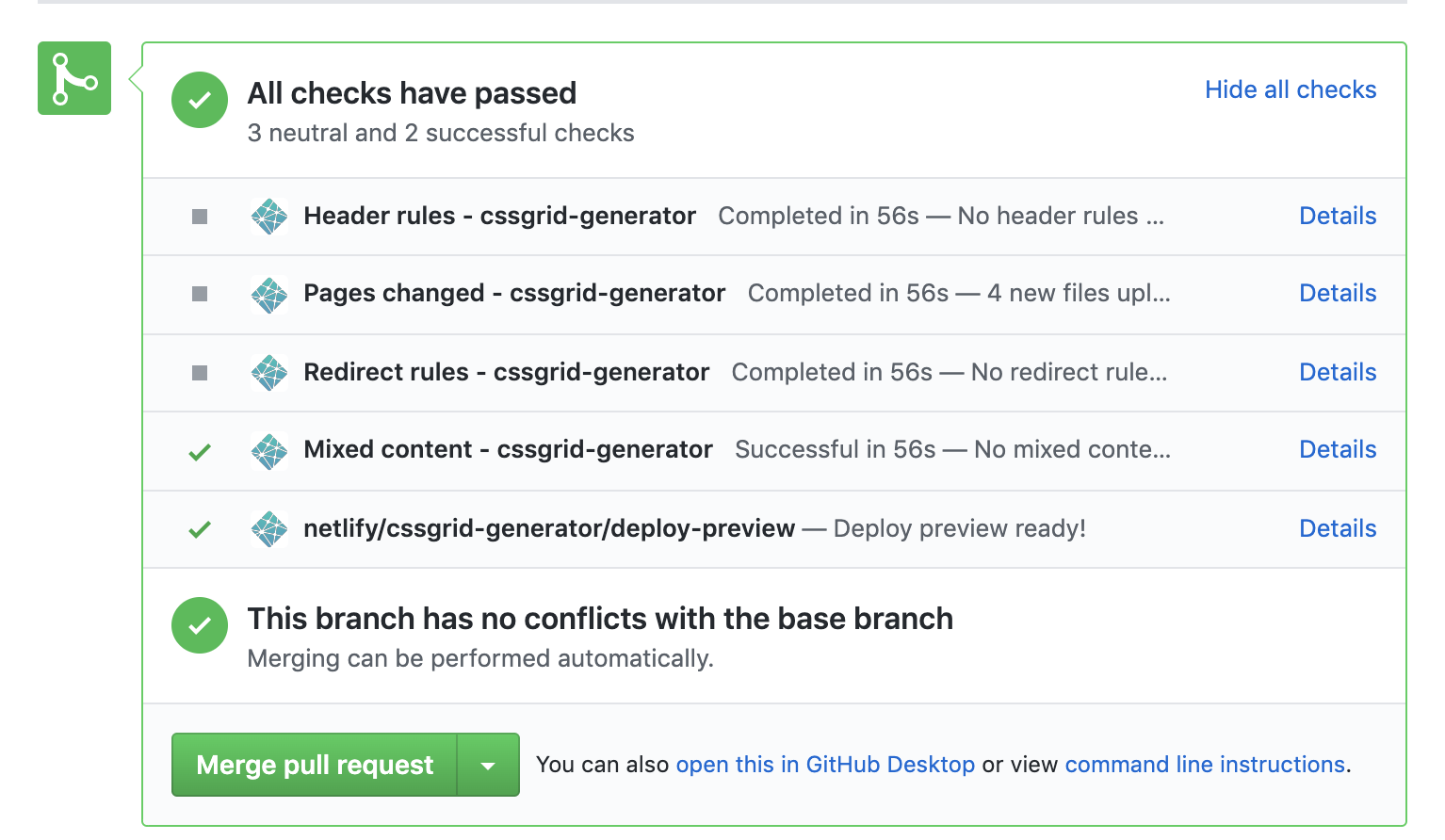Click the neutral status square for Pages changed
Image resolution: width=1445 pixels, height=840 pixels.
tap(199, 294)
